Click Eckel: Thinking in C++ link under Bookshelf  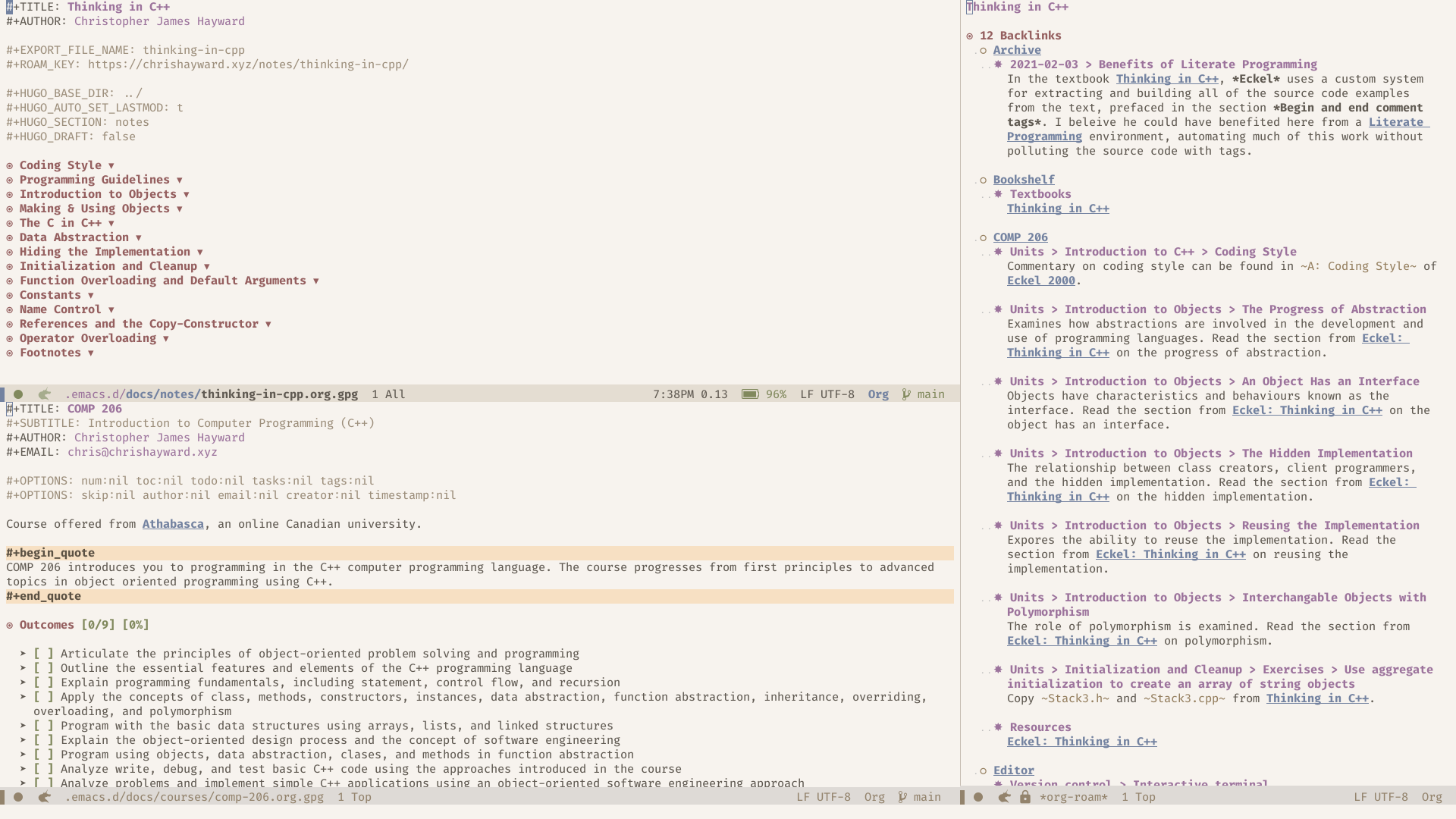click(x=1057, y=208)
